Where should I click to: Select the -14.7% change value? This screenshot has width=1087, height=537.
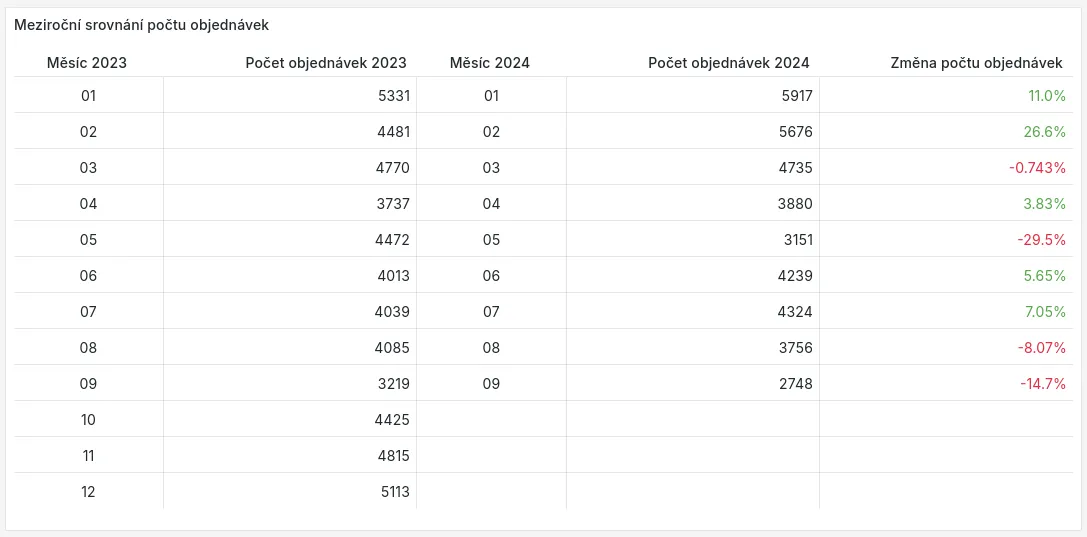click(1042, 384)
